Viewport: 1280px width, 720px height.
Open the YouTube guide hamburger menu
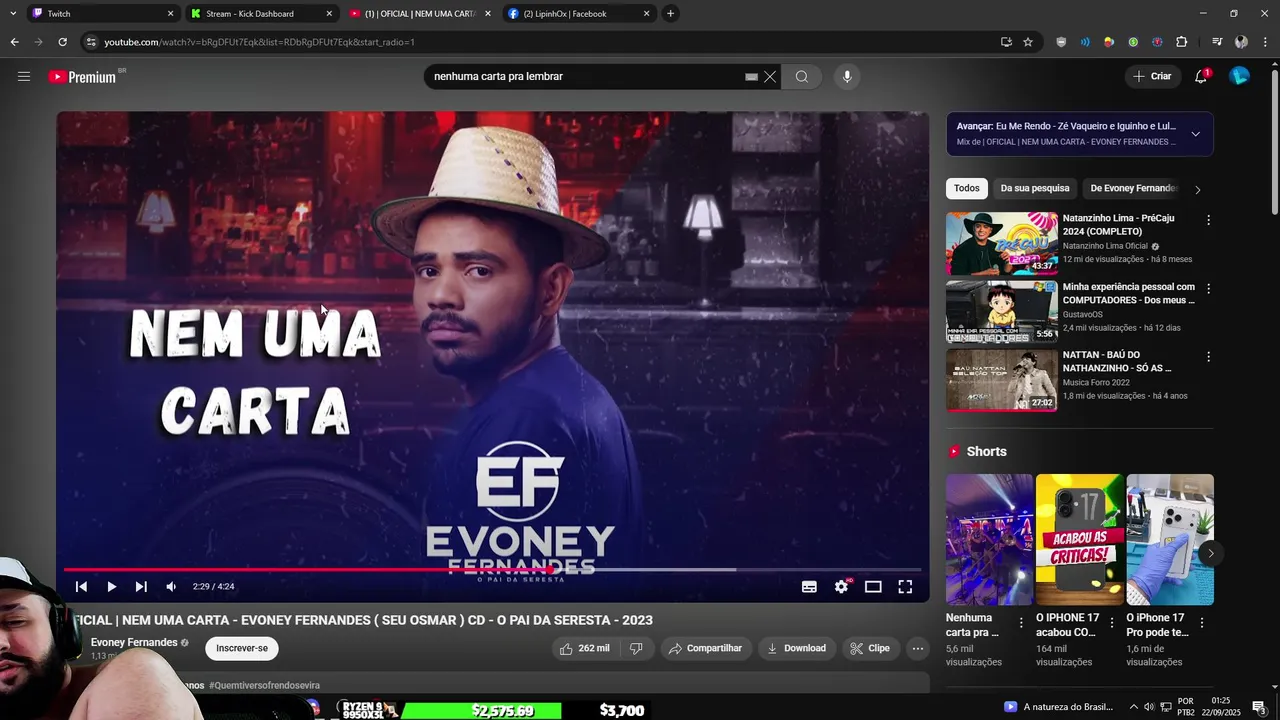pyautogui.click(x=24, y=76)
